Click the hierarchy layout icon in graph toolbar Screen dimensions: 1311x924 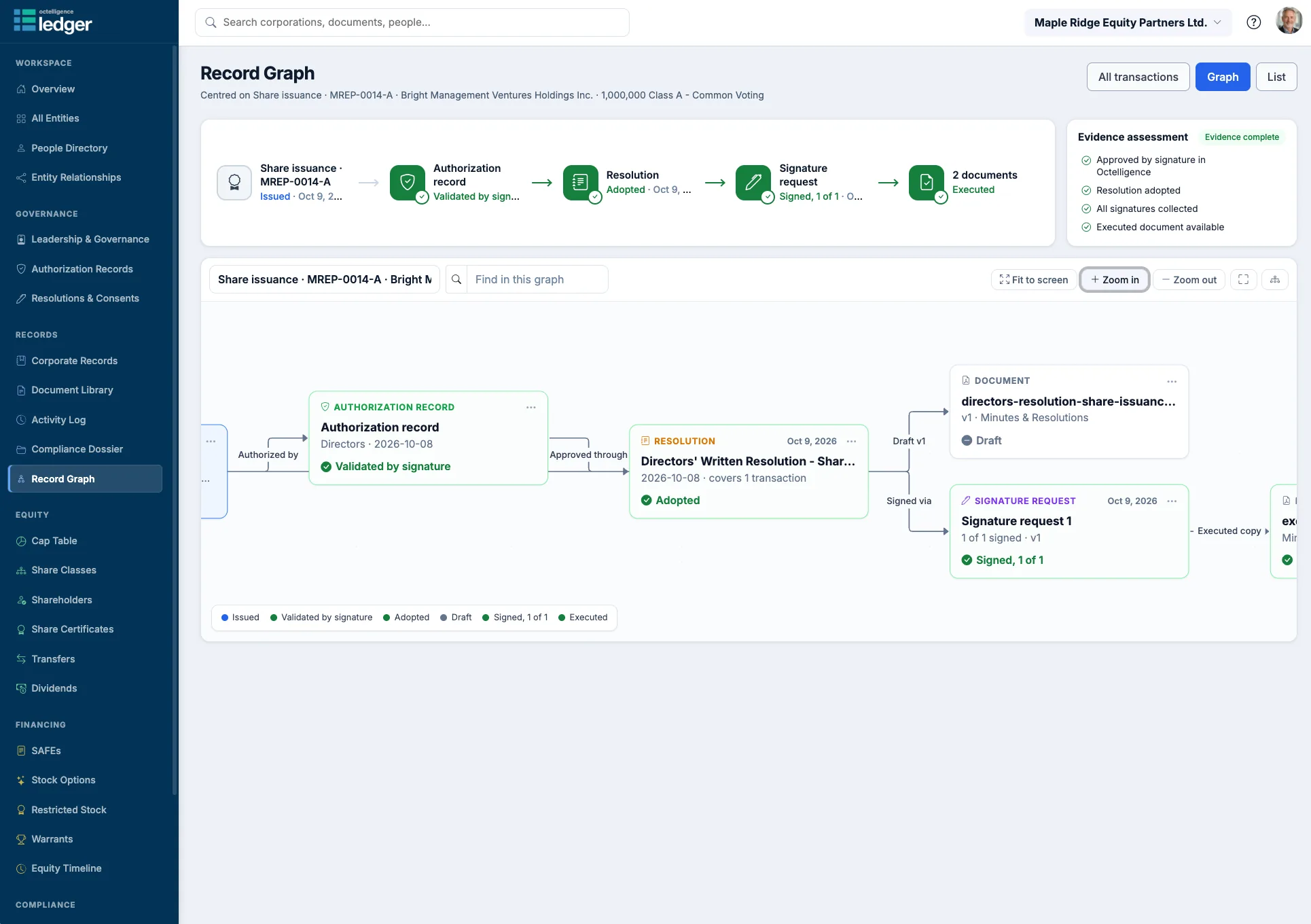(1275, 279)
